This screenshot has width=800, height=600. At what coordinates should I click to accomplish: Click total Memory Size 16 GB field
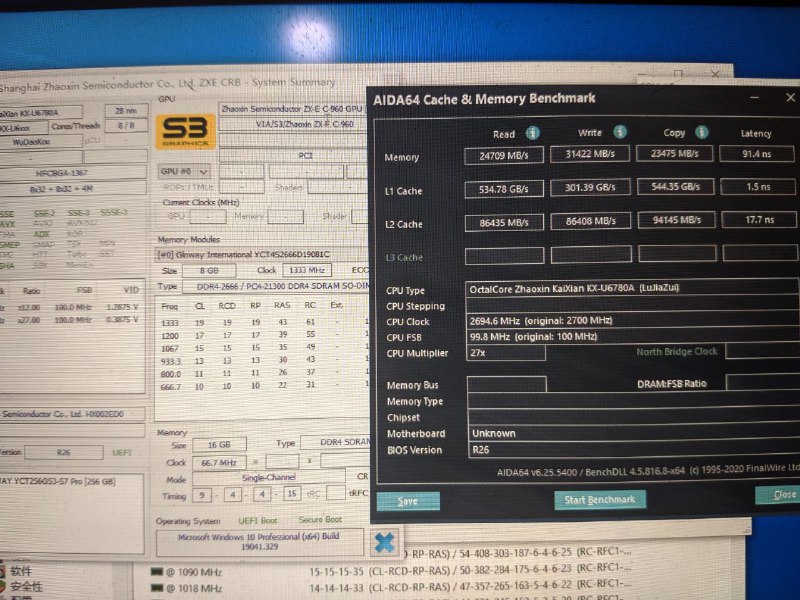click(x=219, y=445)
